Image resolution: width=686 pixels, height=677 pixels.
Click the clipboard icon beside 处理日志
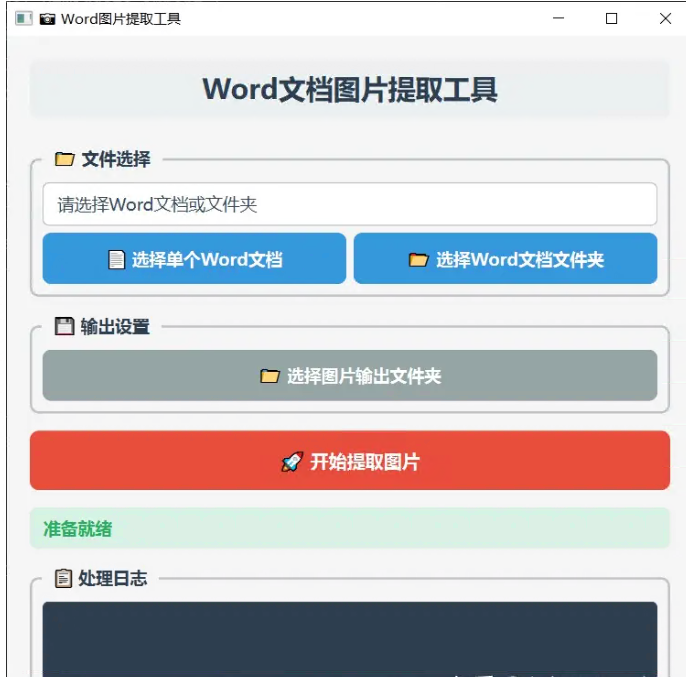(64, 578)
